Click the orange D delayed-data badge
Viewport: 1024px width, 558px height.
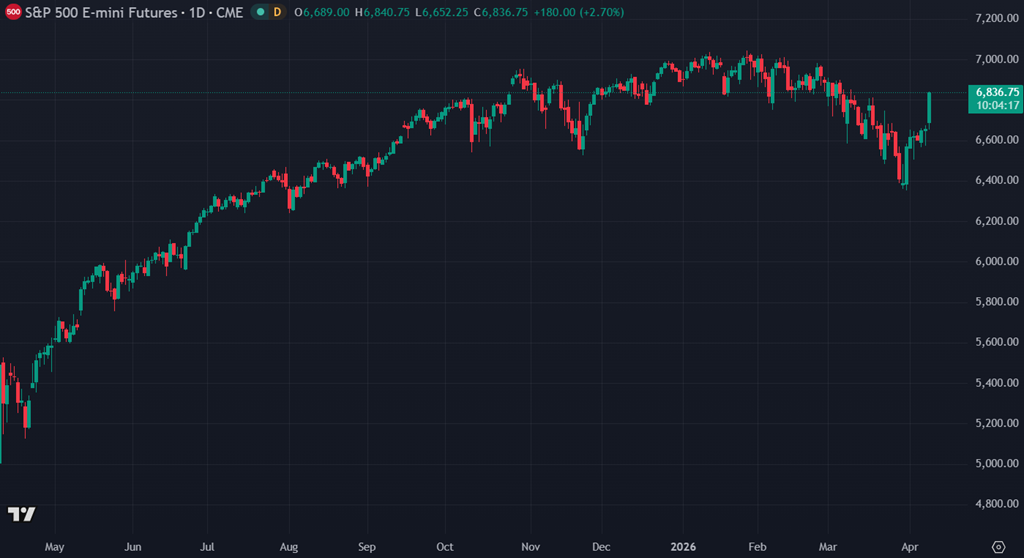click(277, 12)
